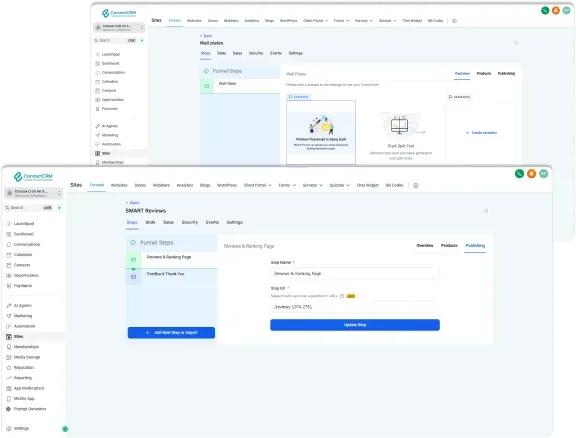This screenshot has width=576, height=438.
Task: Switch to Stats tab under SMART Reviews
Action: [x=150, y=222]
